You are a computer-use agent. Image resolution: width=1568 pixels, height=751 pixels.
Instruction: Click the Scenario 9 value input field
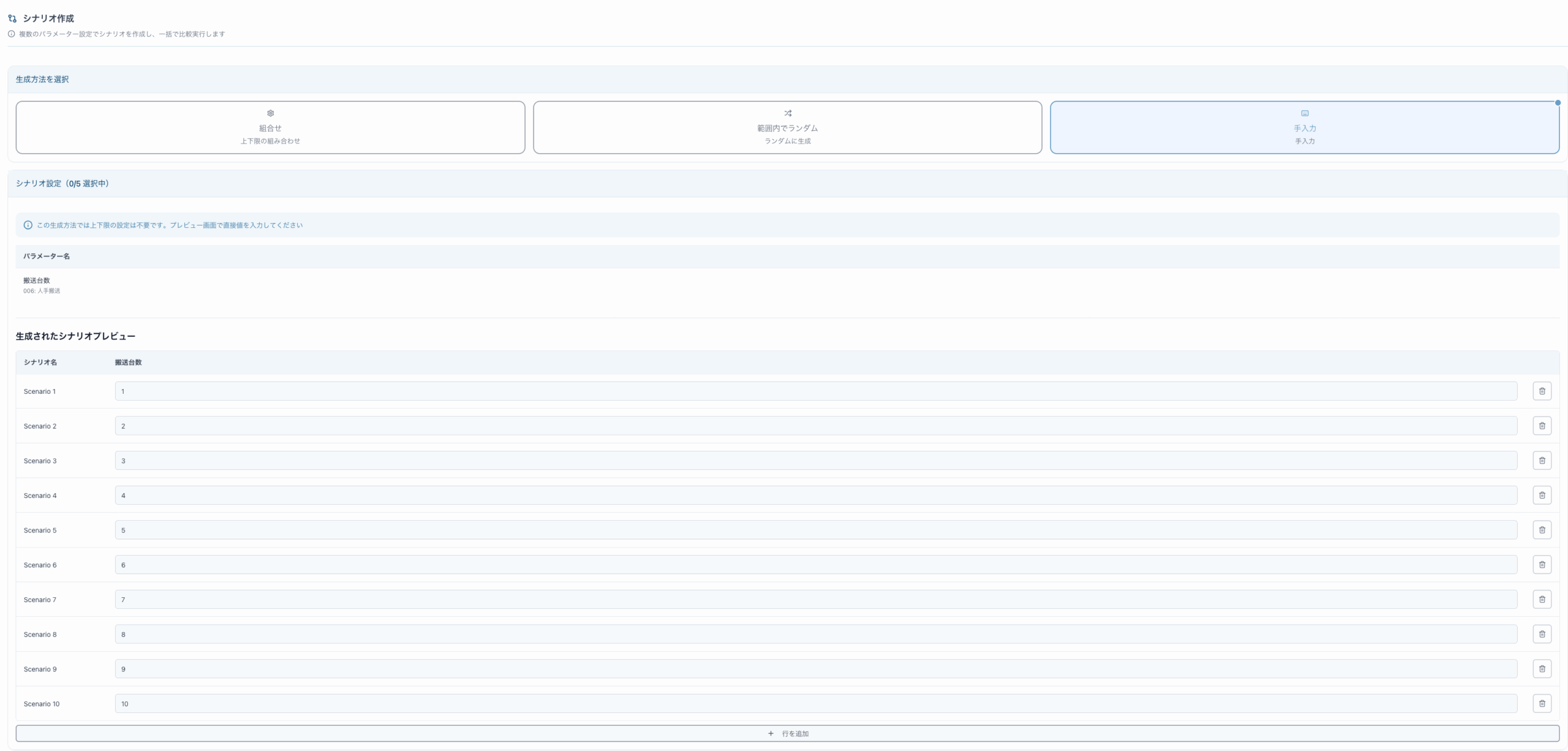point(815,669)
